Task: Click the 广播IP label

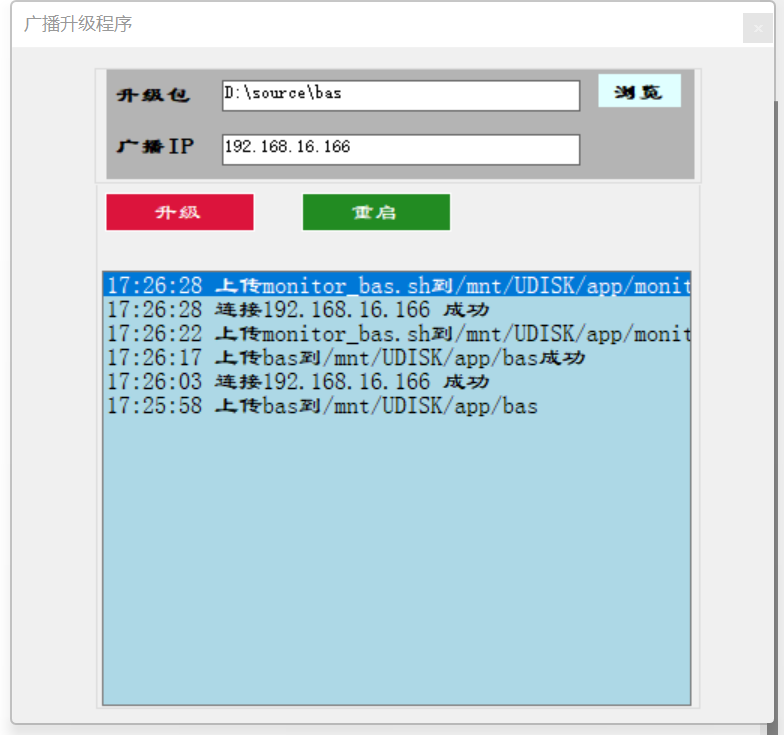Action: coord(156,147)
